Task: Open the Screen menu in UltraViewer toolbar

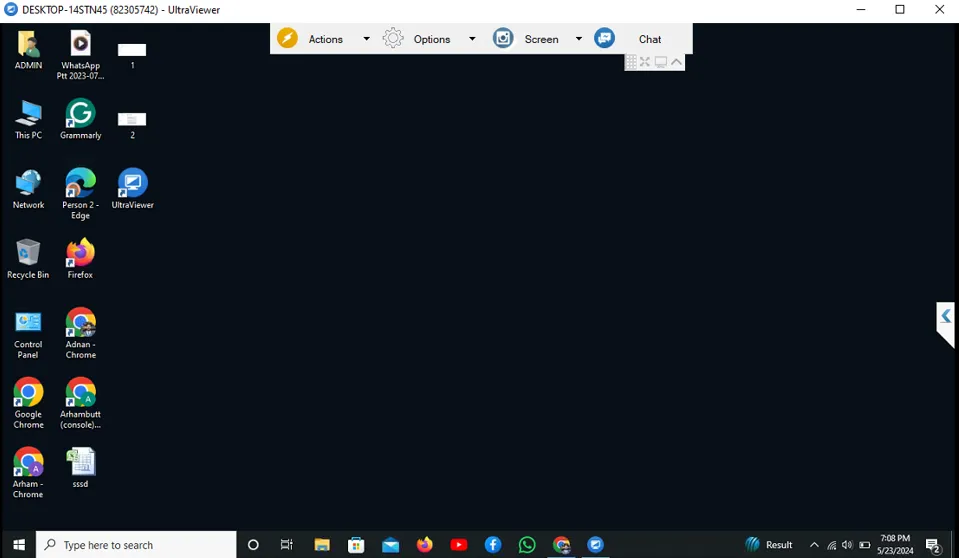Action: pos(541,39)
